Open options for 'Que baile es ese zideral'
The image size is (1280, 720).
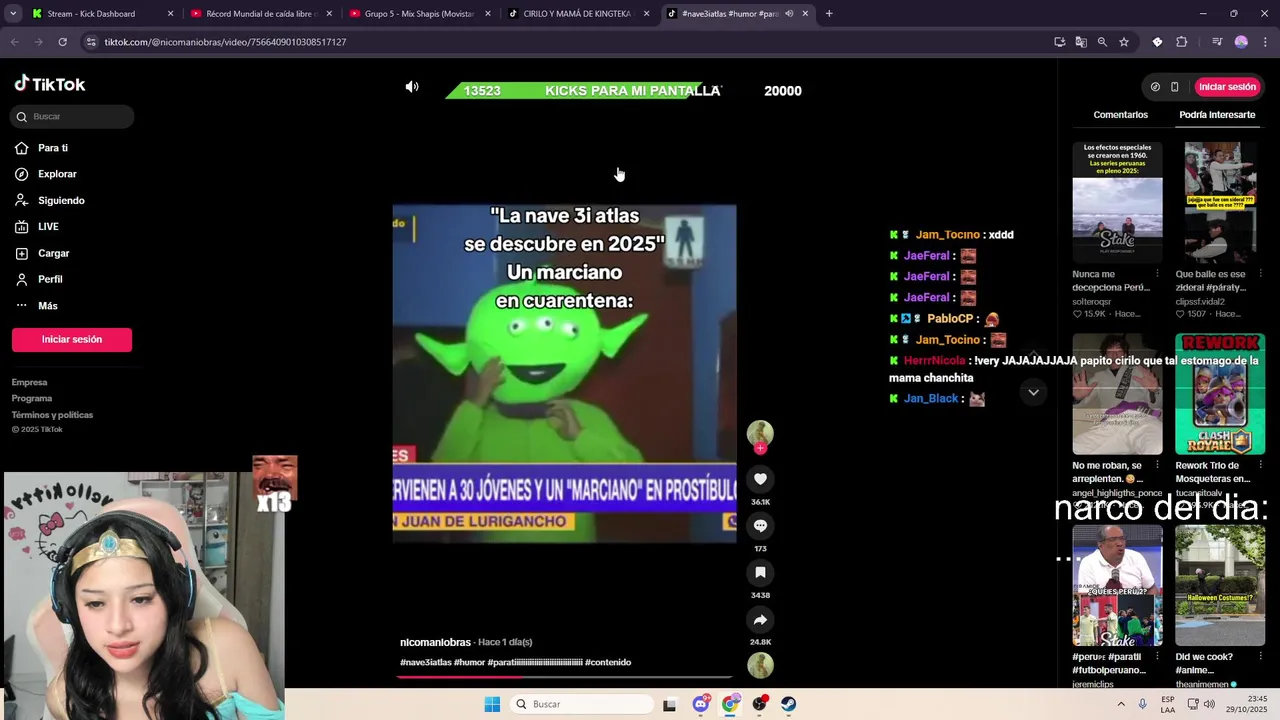click(x=1259, y=274)
